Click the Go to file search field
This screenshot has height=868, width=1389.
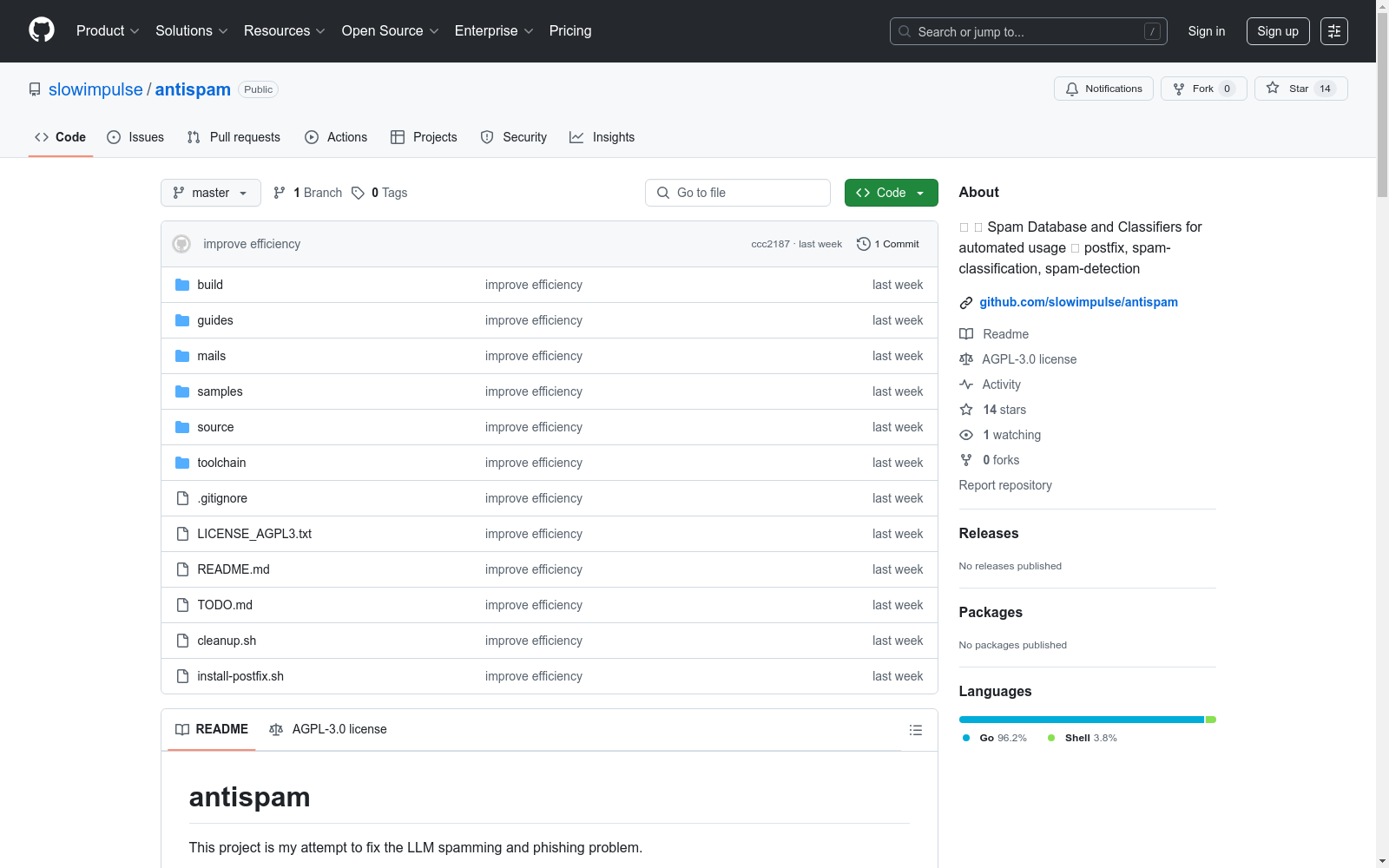738,193
